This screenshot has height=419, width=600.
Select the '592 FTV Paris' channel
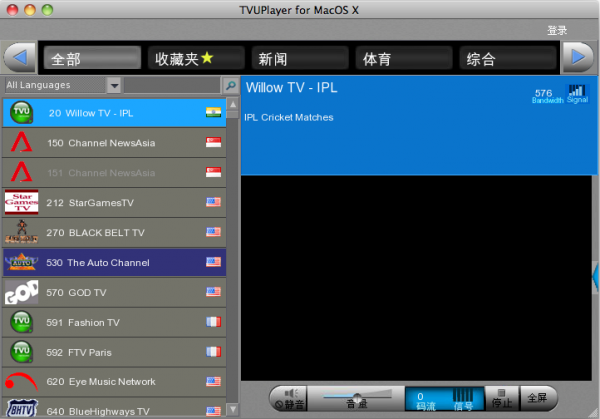pos(114,352)
